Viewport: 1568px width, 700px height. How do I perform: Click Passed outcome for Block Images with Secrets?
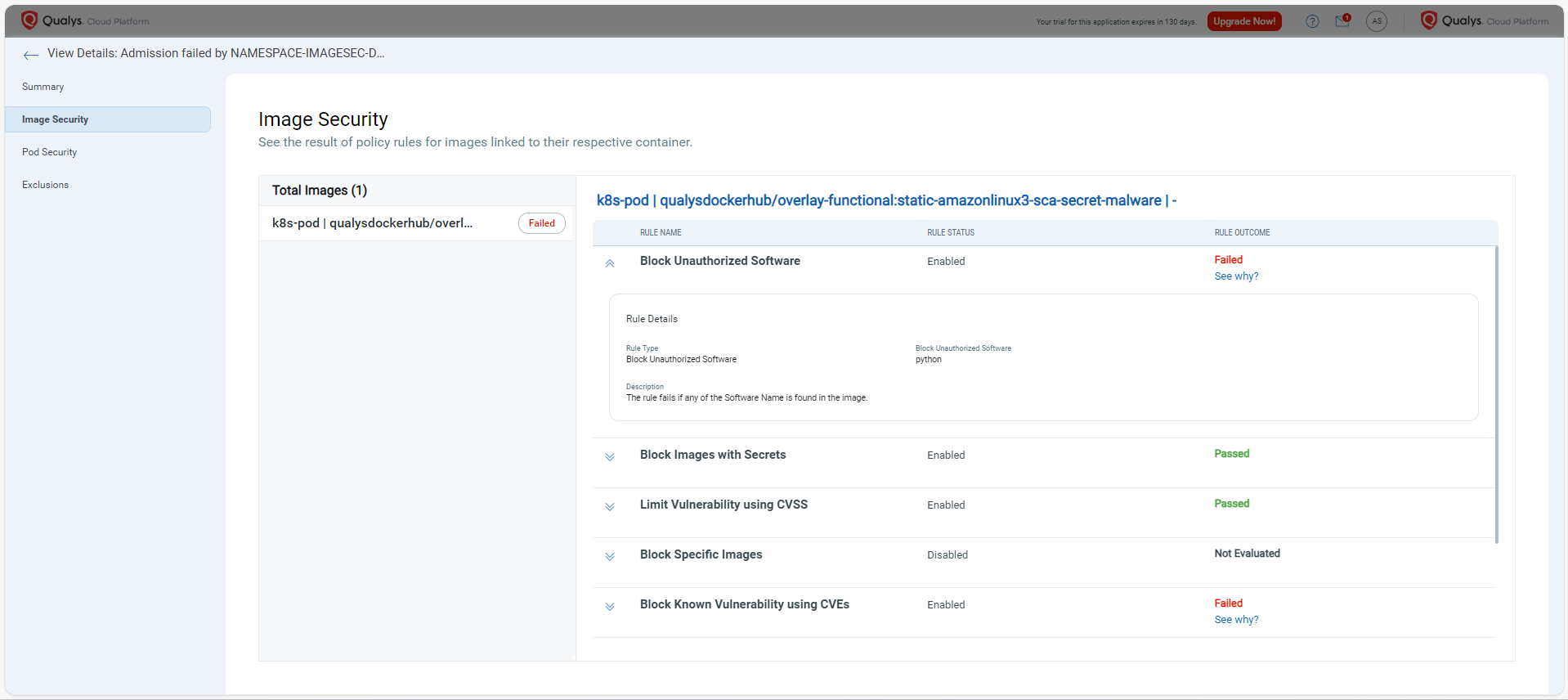tap(1231, 454)
